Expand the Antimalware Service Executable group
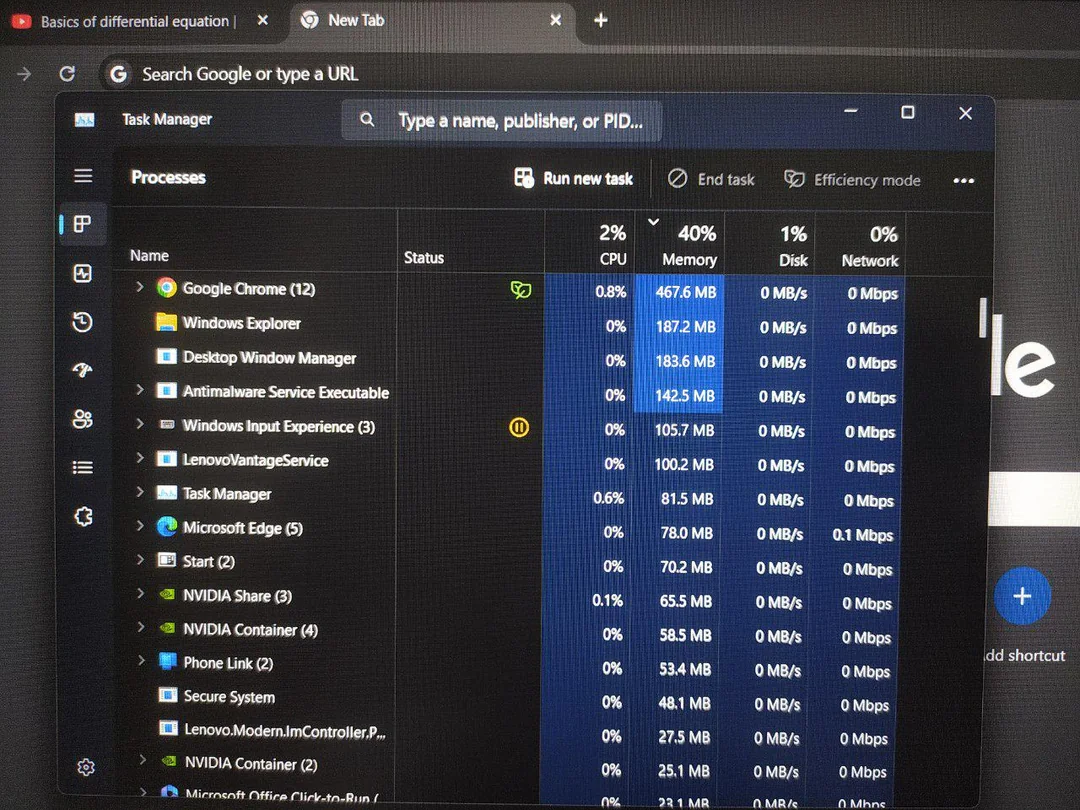The image size is (1080, 810). tap(140, 390)
